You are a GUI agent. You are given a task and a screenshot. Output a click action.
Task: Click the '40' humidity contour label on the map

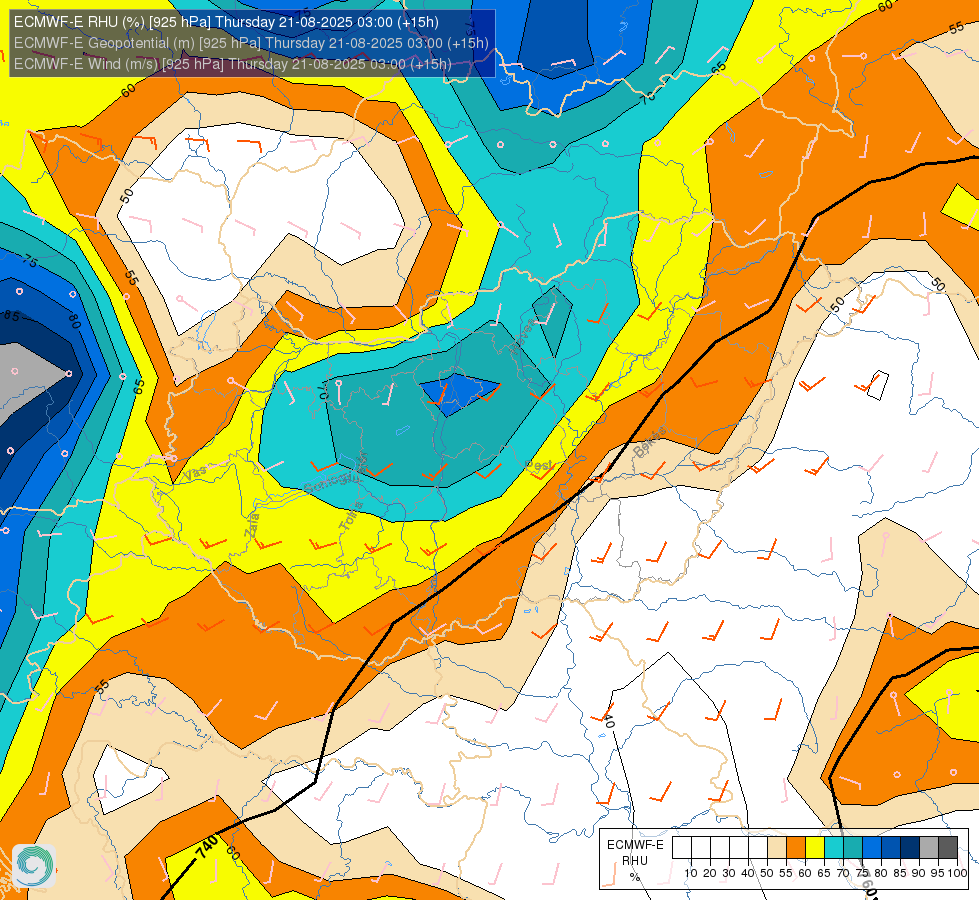pyautogui.click(x=609, y=720)
